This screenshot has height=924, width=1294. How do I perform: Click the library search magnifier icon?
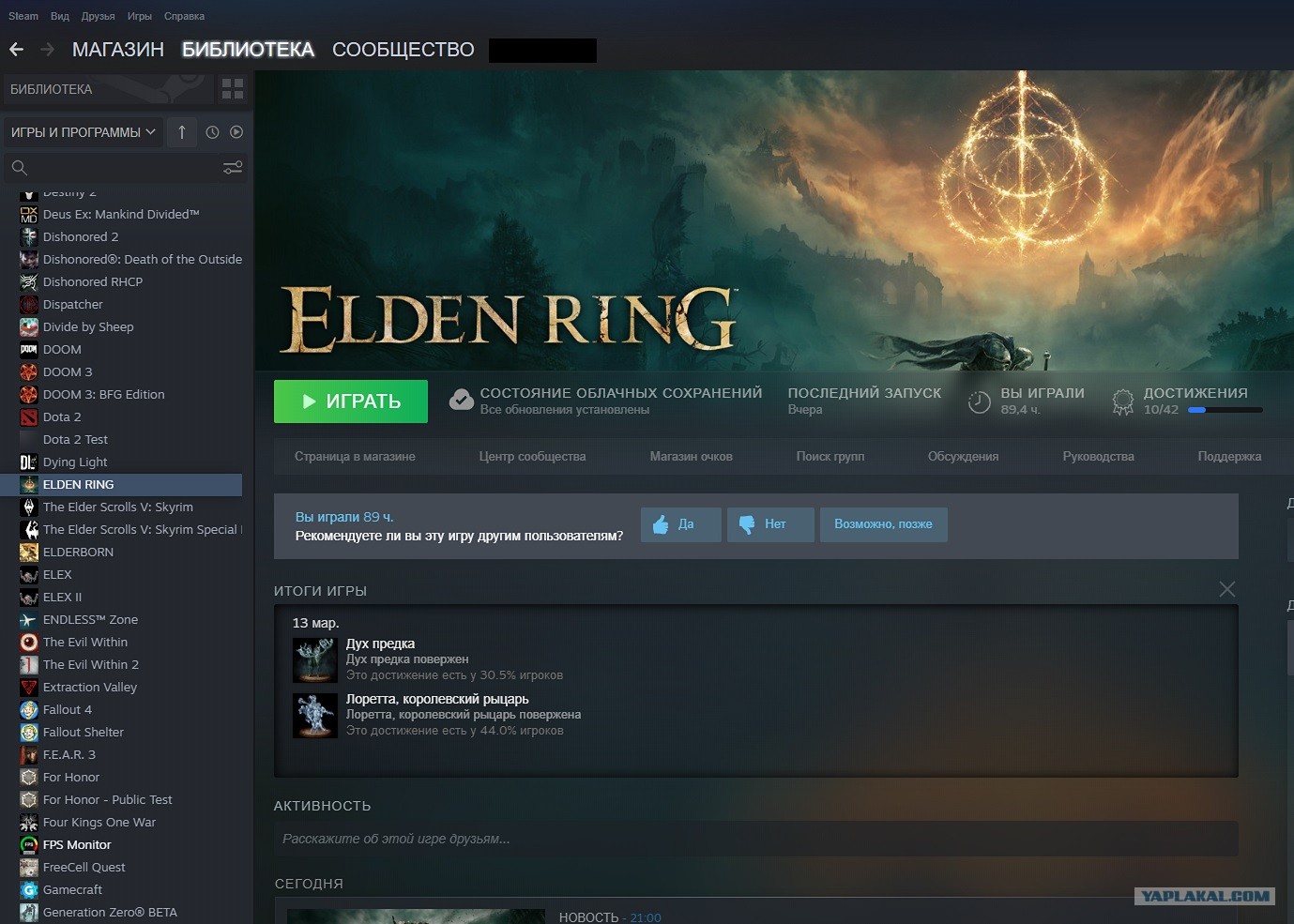coord(19,168)
